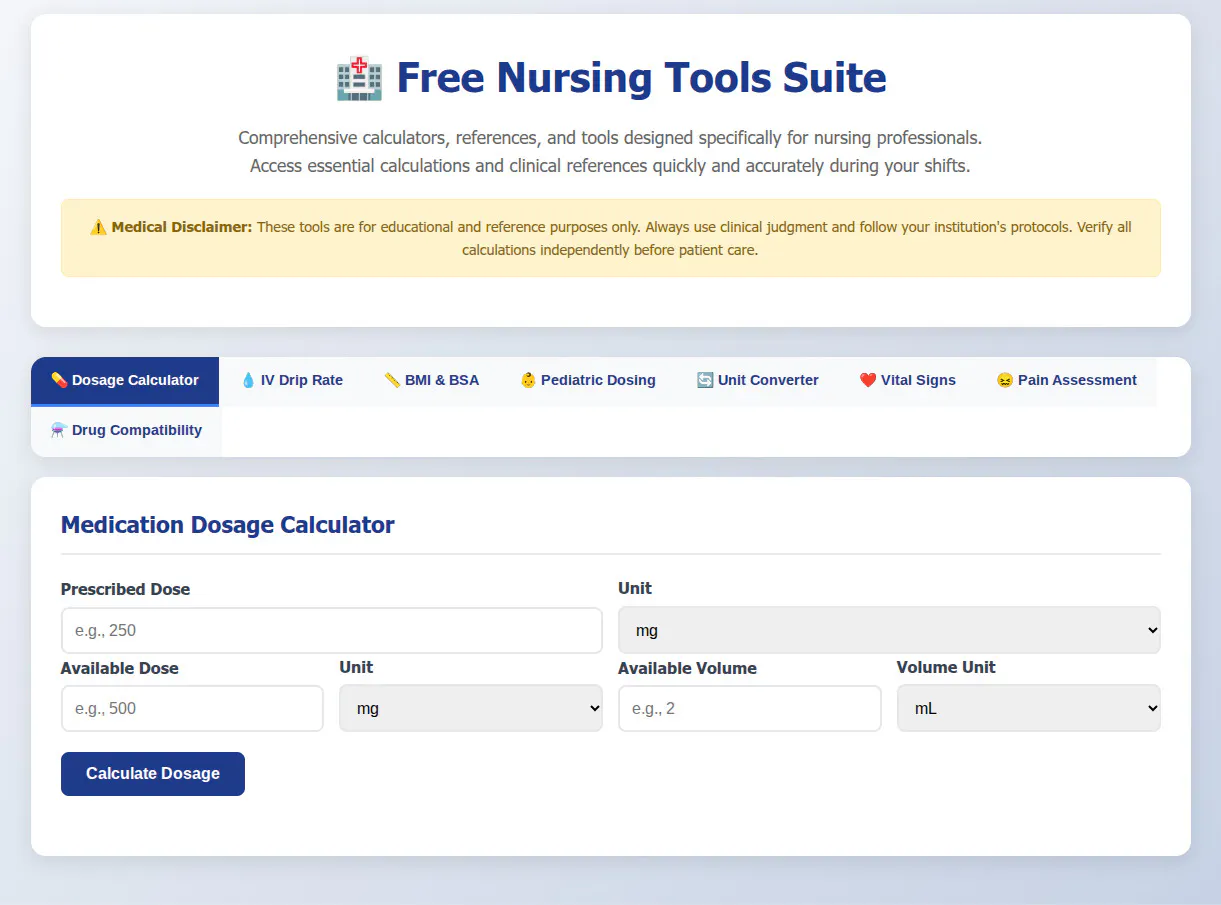Show the Vital Signs tab

pos(908,381)
